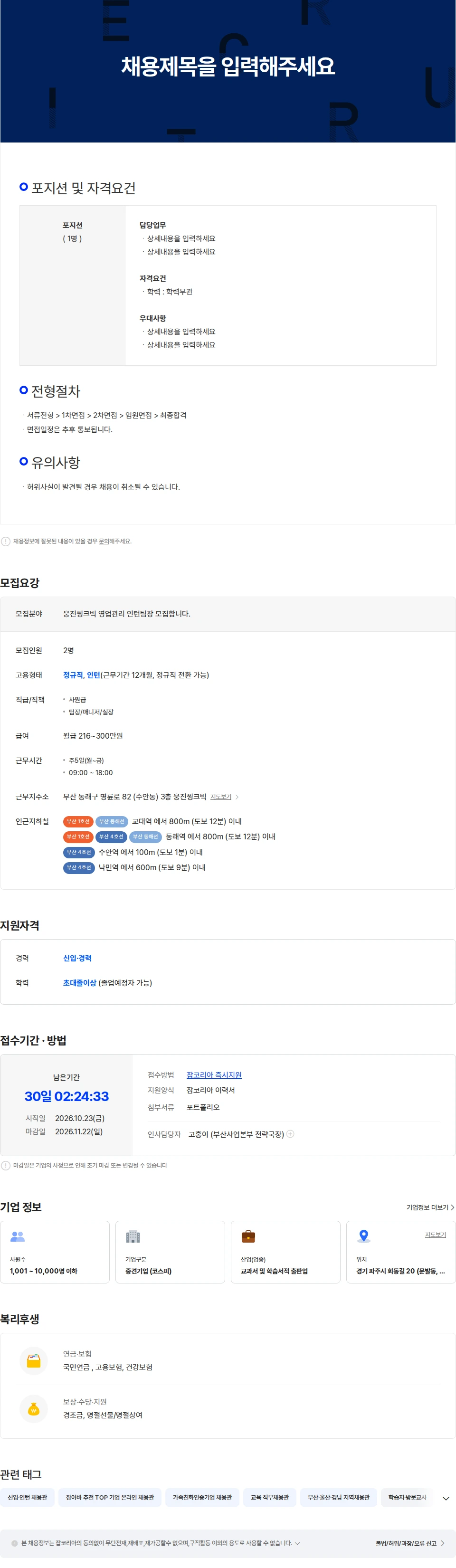
Task: Click 부산 4호선 badge for 낙민역
Action: click(79, 867)
